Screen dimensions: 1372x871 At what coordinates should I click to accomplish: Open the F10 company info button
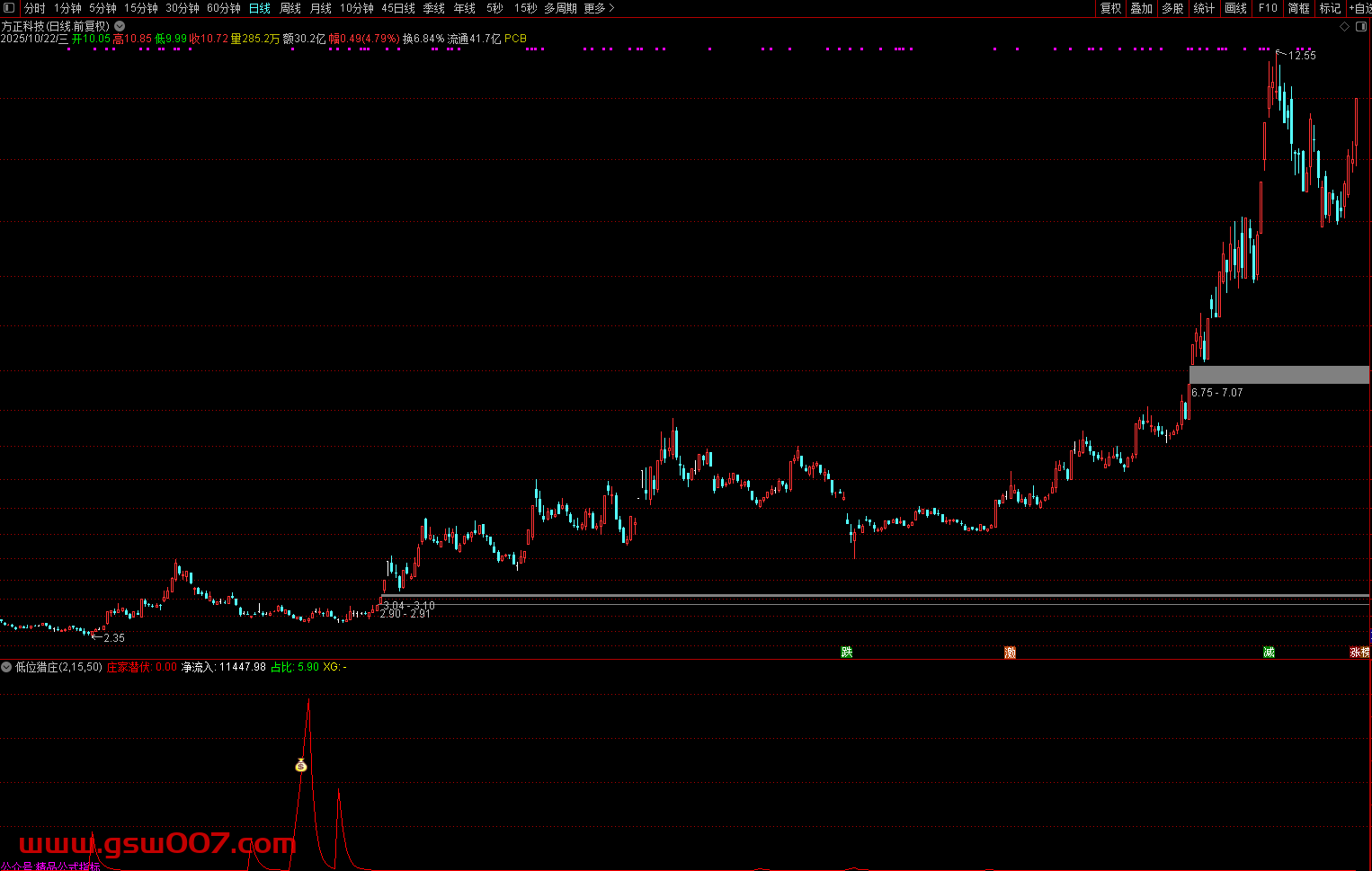tap(1268, 8)
